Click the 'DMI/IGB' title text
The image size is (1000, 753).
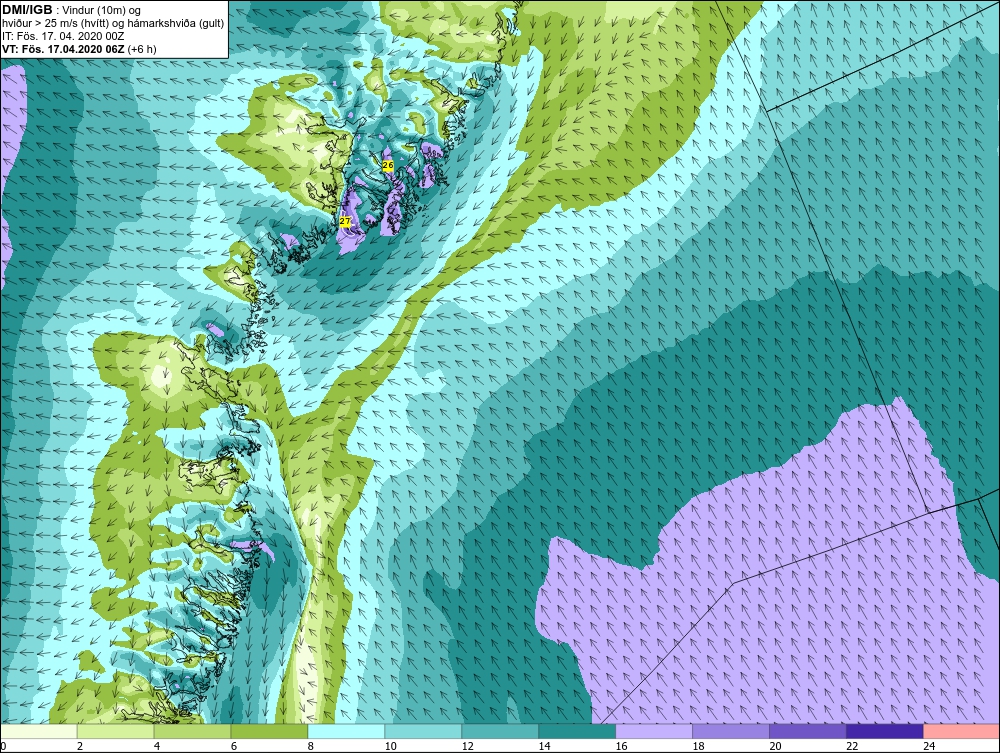coord(27,10)
